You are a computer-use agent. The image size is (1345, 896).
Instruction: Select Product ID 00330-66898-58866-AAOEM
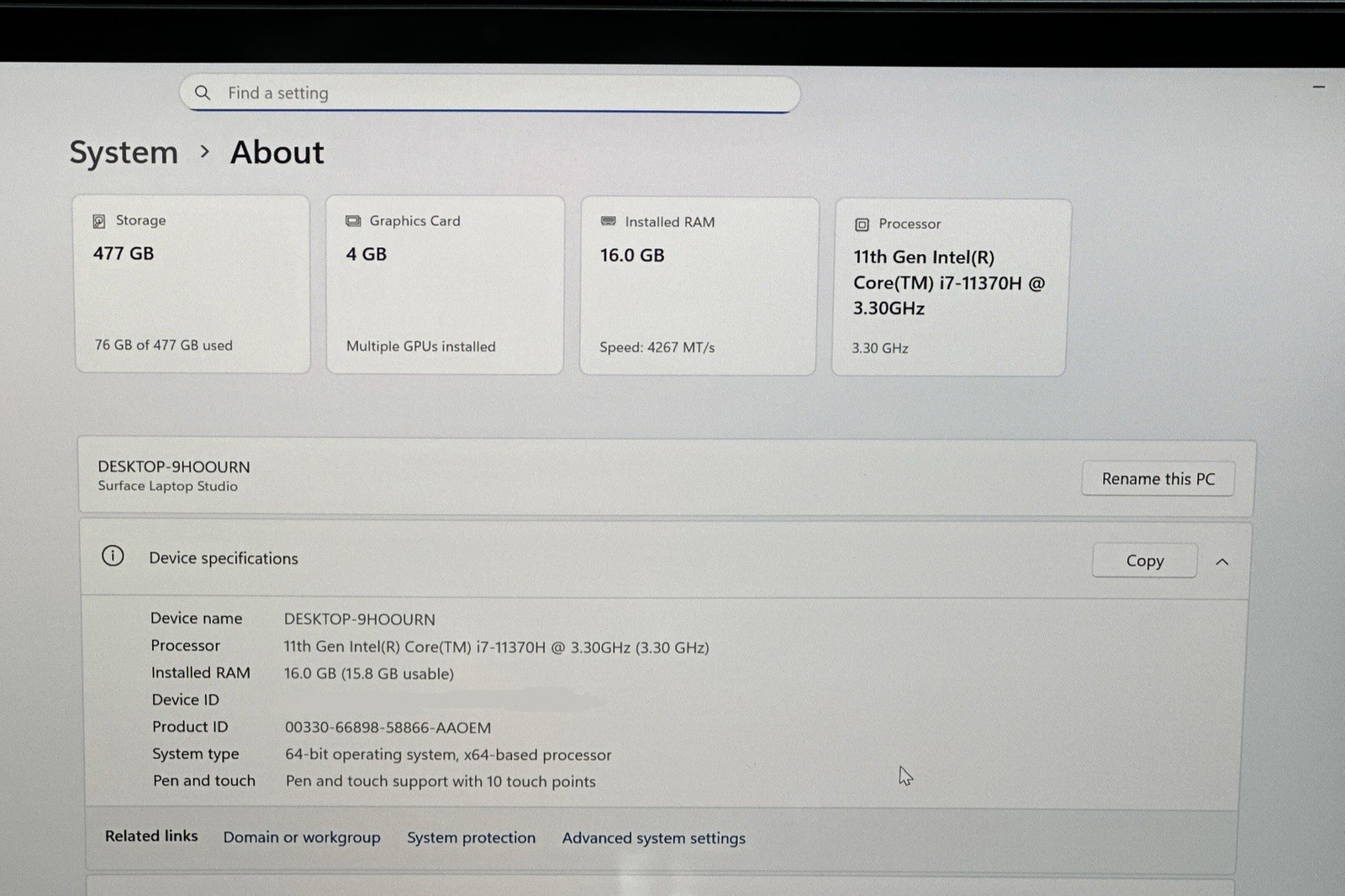click(x=388, y=728)
